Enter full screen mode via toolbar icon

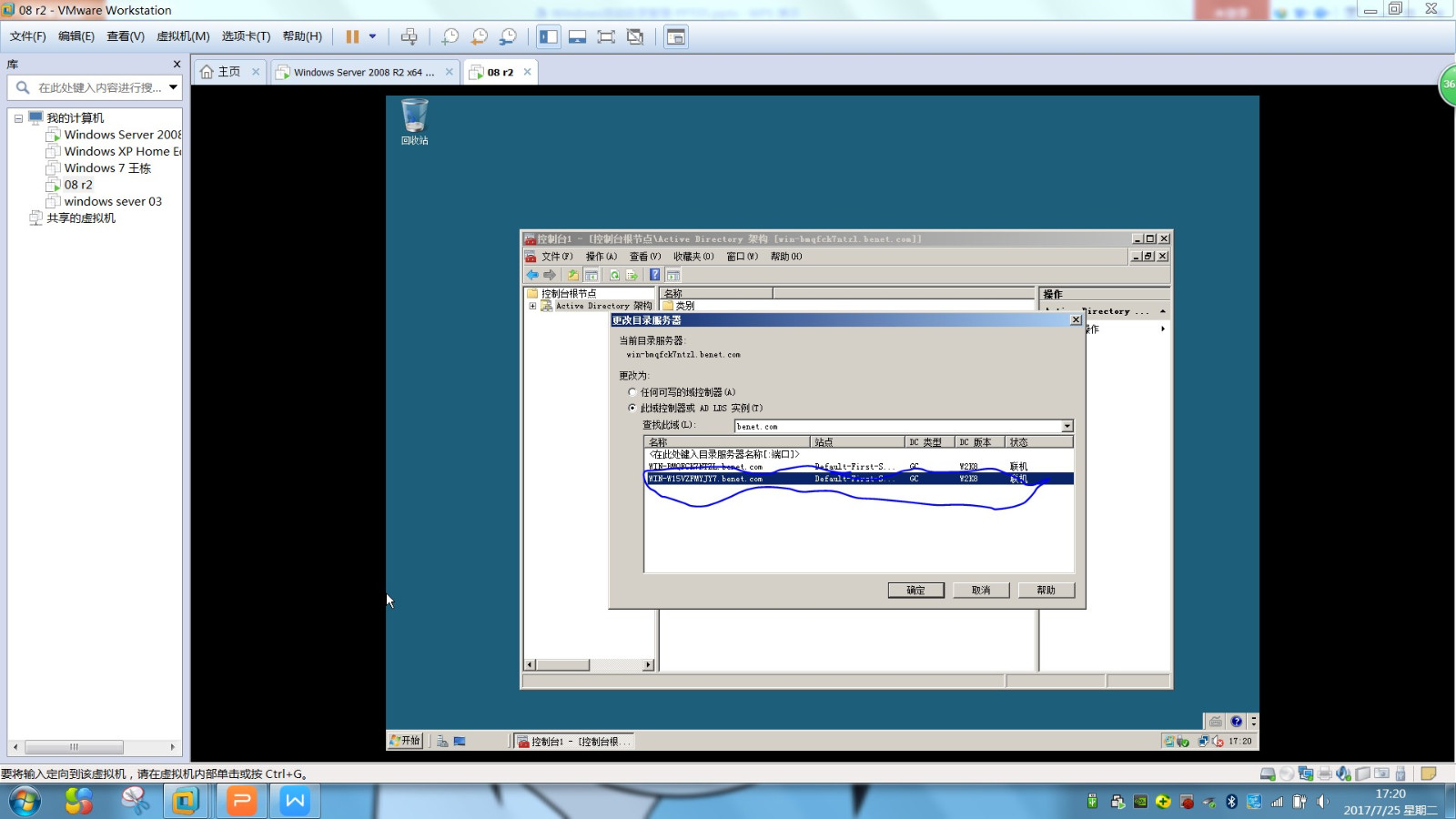coord(606,36)
